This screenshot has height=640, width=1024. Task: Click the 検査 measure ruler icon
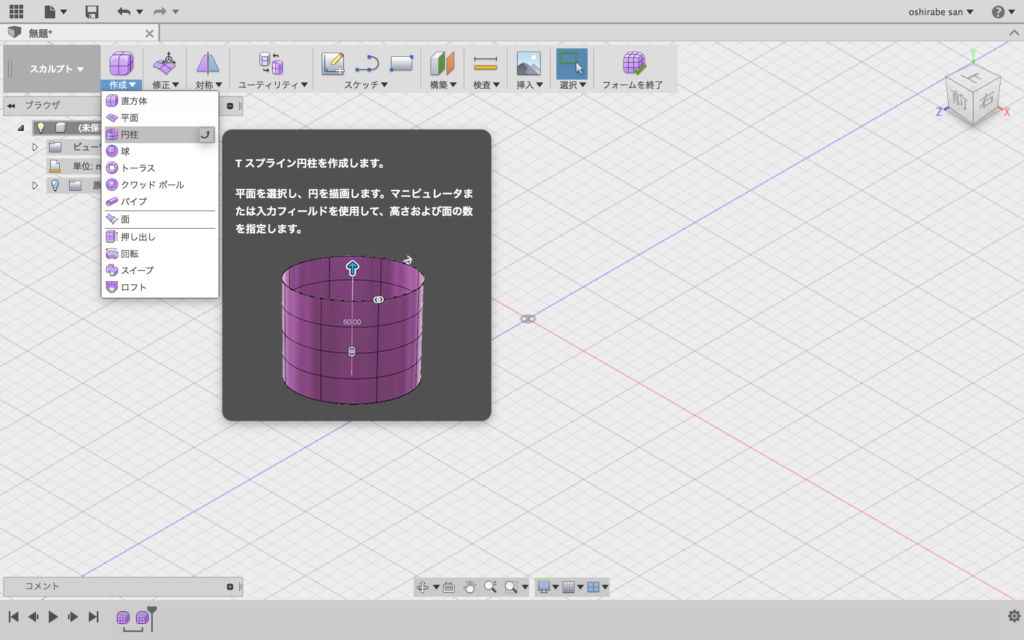485,63
